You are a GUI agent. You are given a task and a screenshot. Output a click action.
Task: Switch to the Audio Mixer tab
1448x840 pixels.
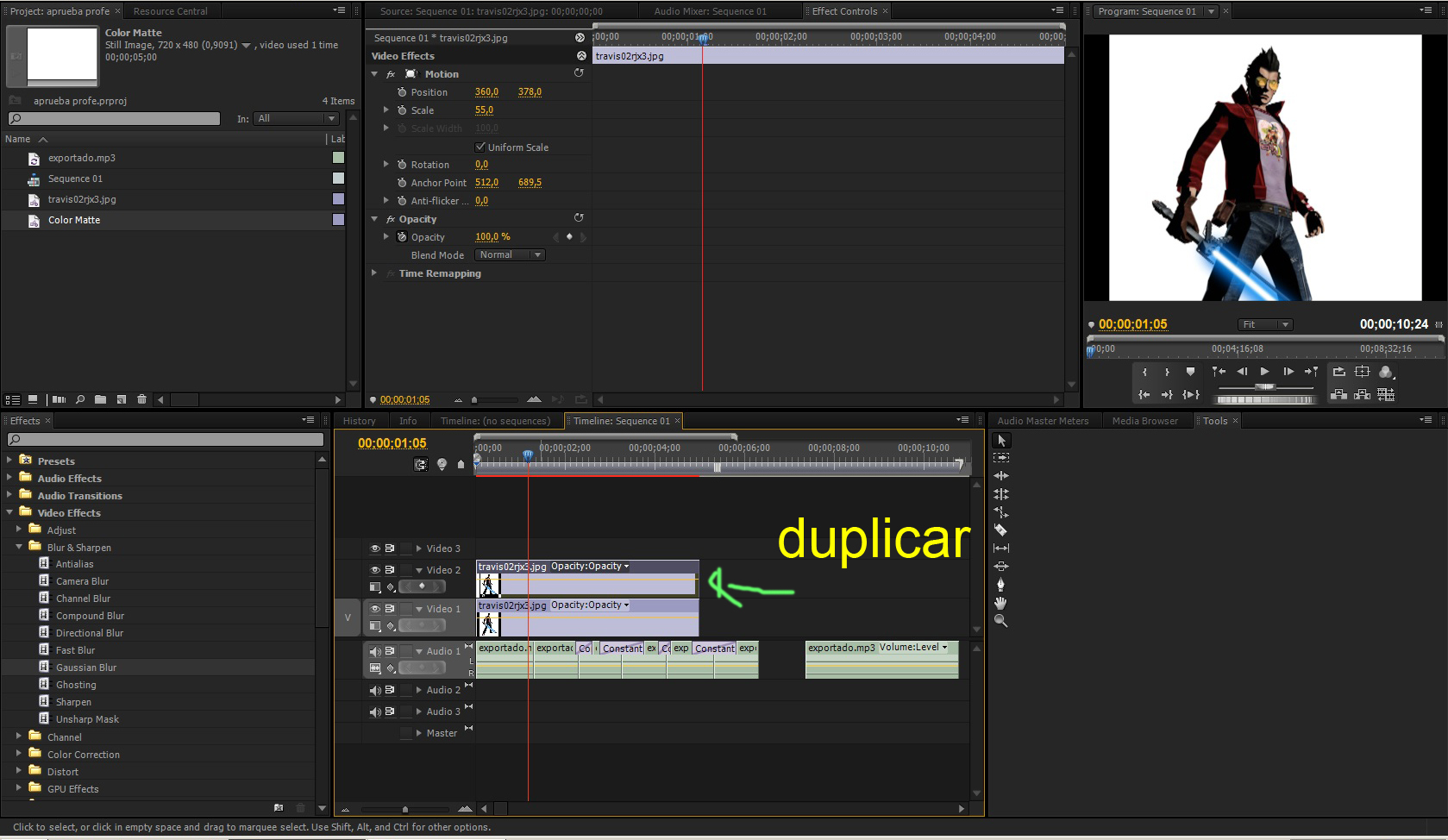click(710, 11)
